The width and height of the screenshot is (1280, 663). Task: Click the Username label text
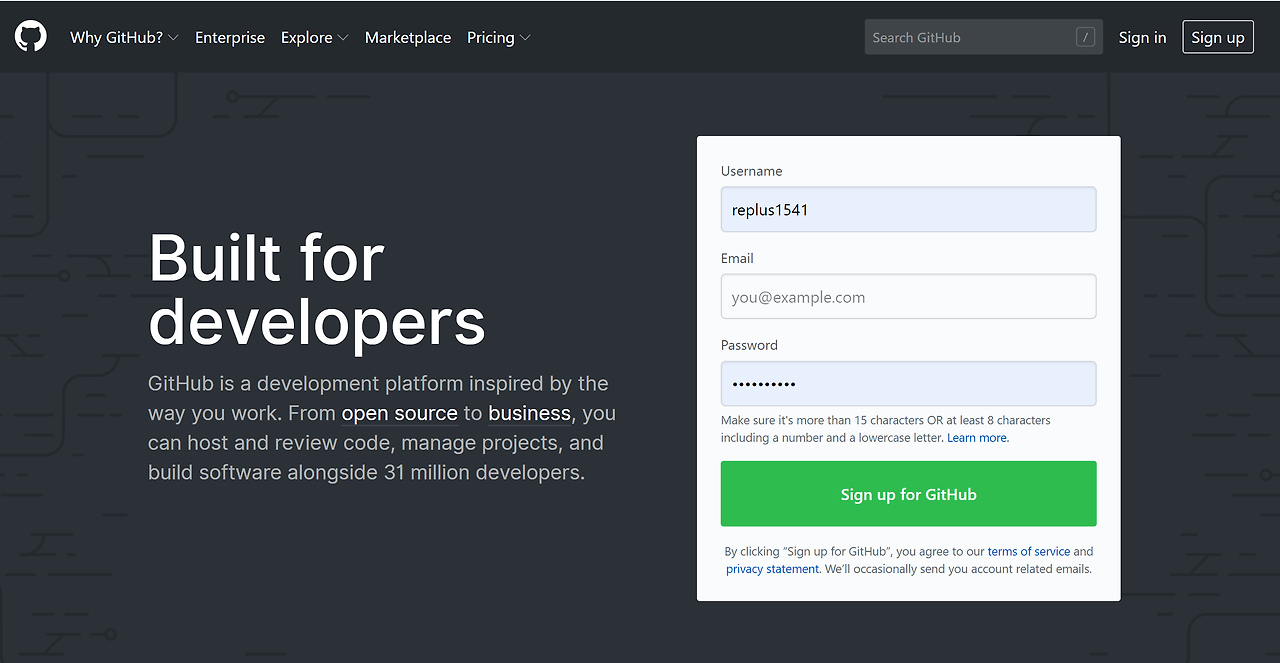752,171
